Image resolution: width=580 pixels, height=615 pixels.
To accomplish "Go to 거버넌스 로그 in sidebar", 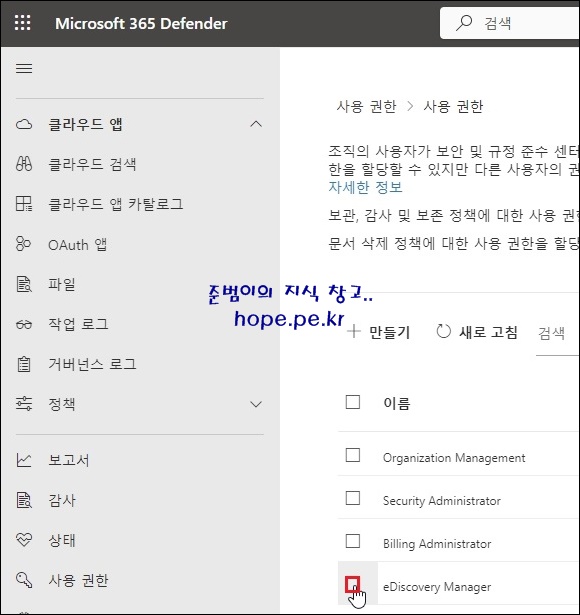I will [92, 364].
